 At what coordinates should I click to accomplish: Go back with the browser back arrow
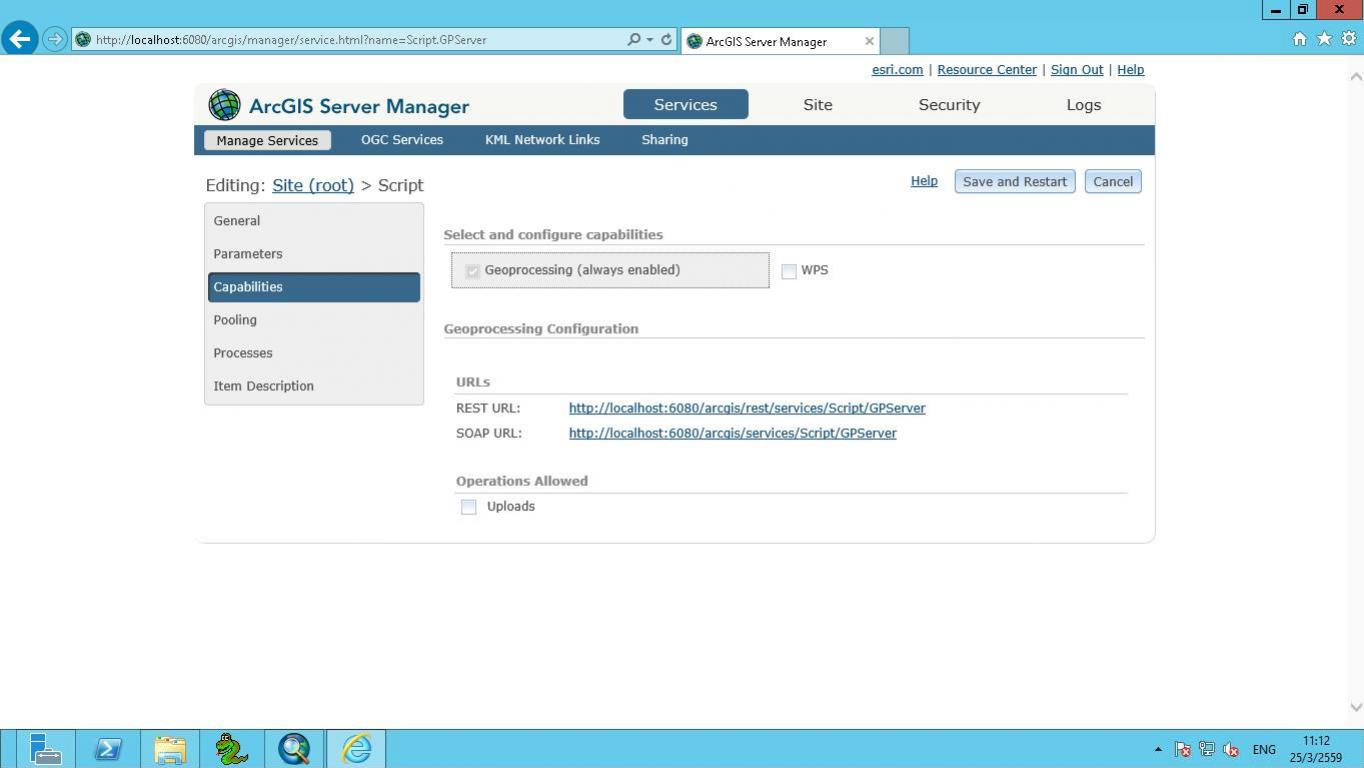[x=20, y=39]
